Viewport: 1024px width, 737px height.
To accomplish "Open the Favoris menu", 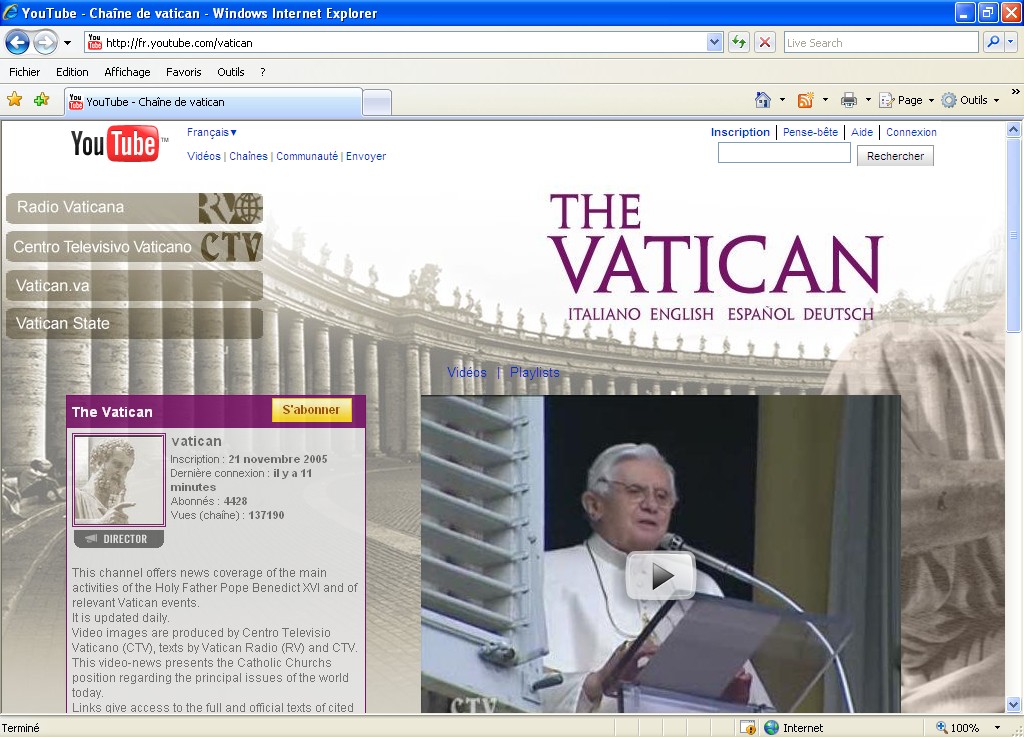I will 184,72.
